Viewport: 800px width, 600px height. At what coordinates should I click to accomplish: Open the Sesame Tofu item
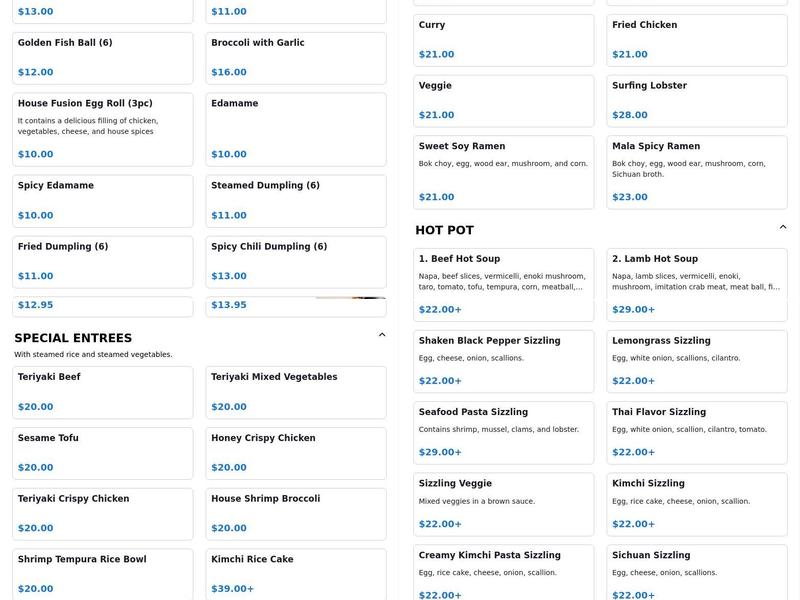point(100,451)
